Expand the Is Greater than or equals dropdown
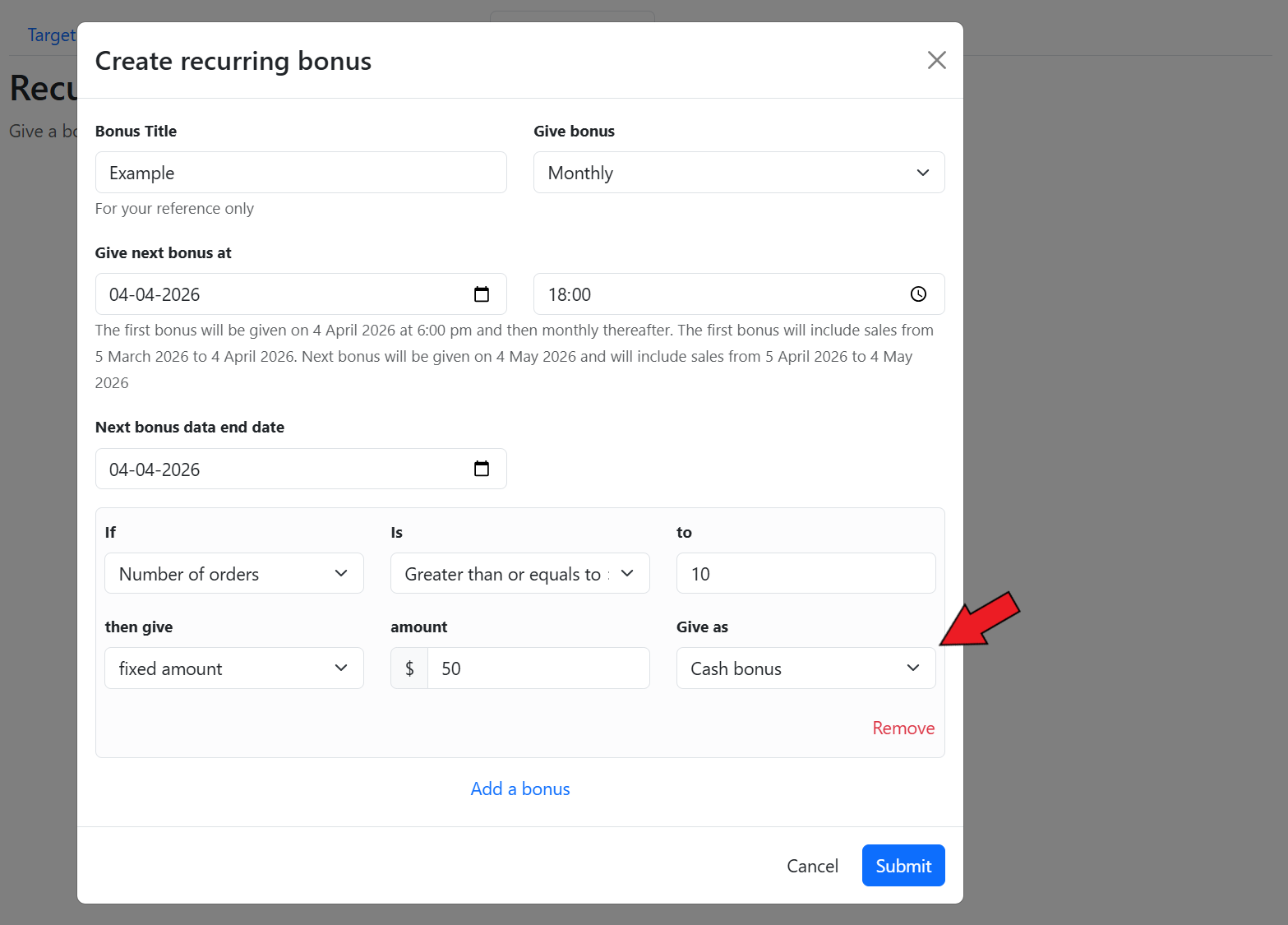This screenshot has width=1288, height=925. (x=519, y=574)
